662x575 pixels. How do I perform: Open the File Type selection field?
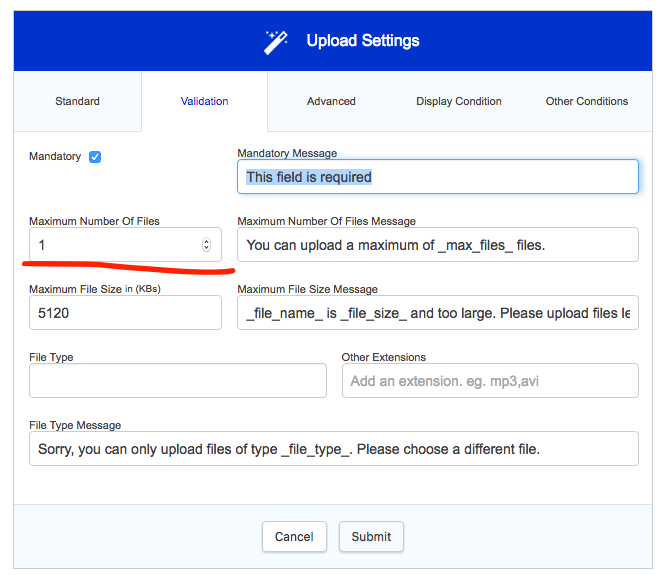[x=178, y=381]
